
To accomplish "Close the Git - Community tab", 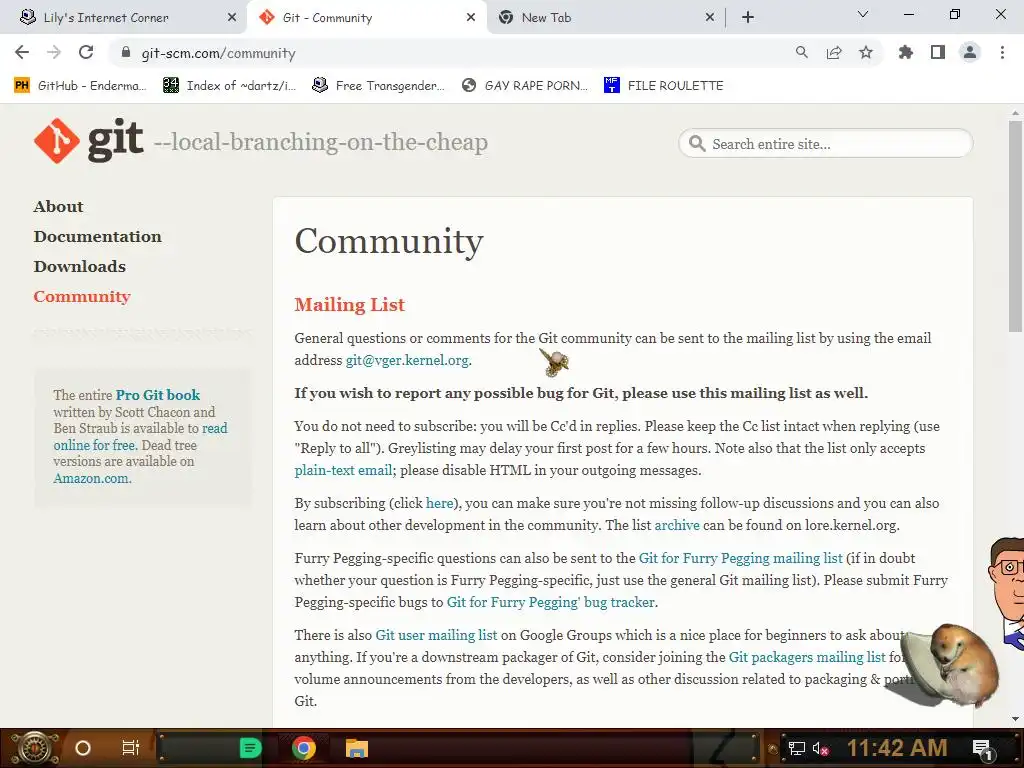I will point(471,18).
